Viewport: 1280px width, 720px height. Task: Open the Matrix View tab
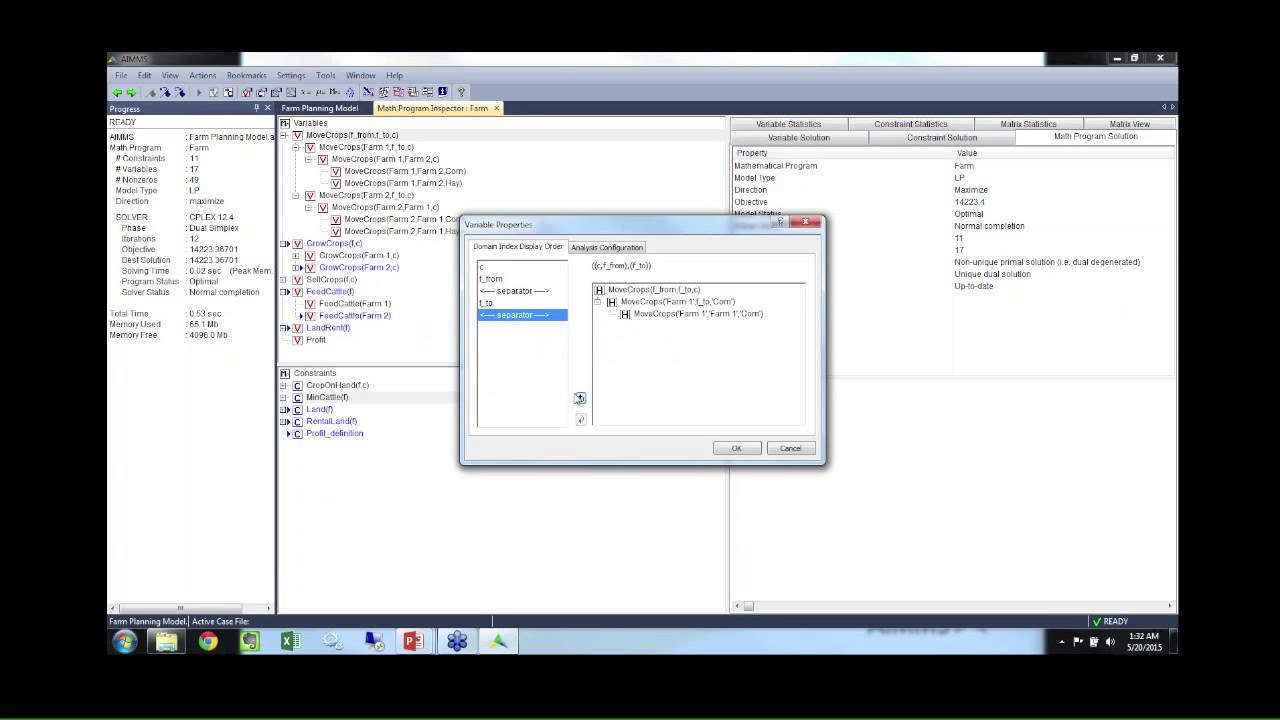tap(1130, 124)
